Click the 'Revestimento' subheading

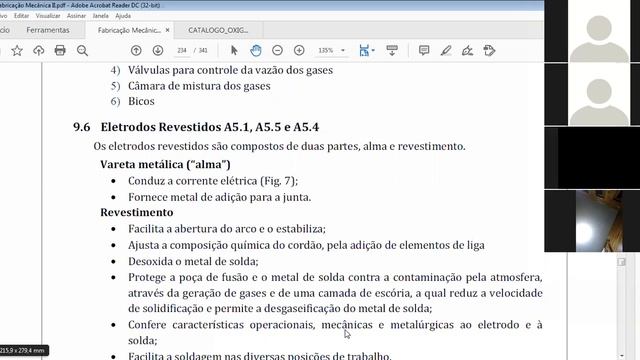click(x=137, y=212)
